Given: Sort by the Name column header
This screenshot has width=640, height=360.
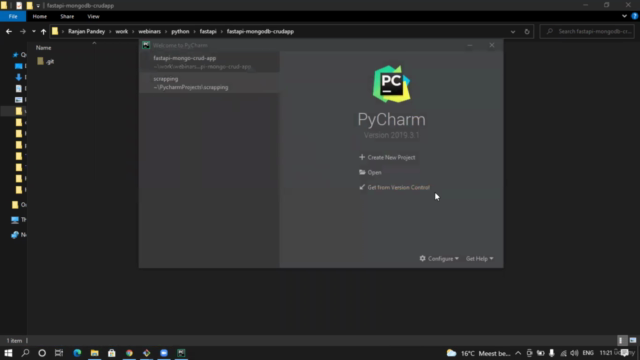Looking at the screenshot, I should (44, 48).
